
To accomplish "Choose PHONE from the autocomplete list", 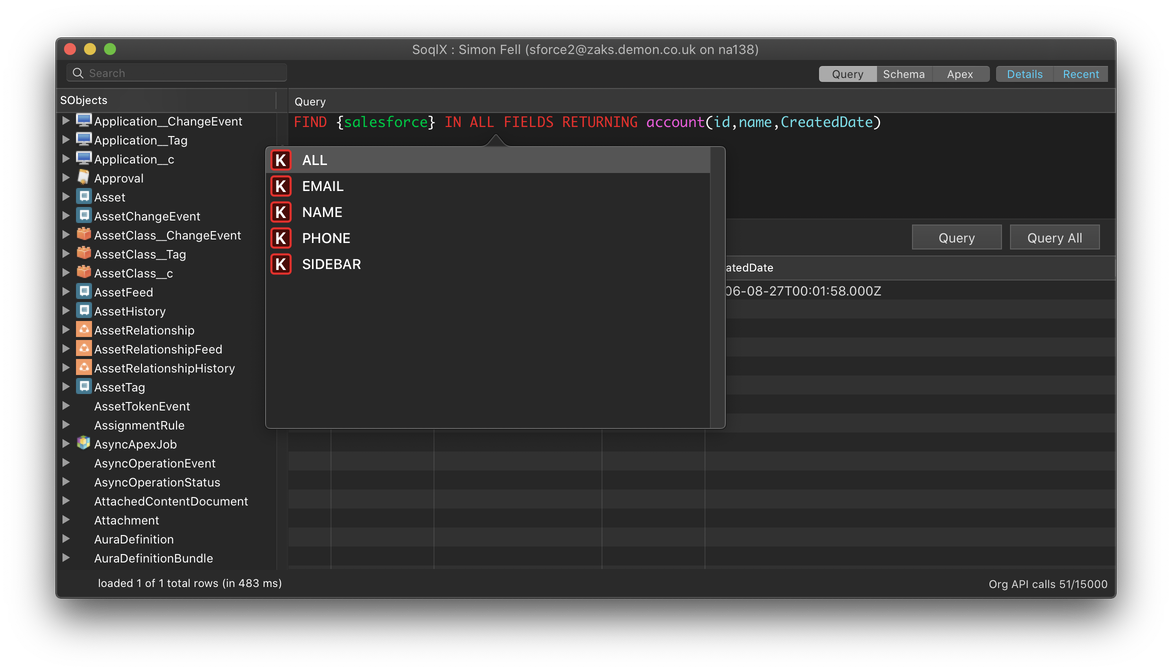I will point(488,238).
